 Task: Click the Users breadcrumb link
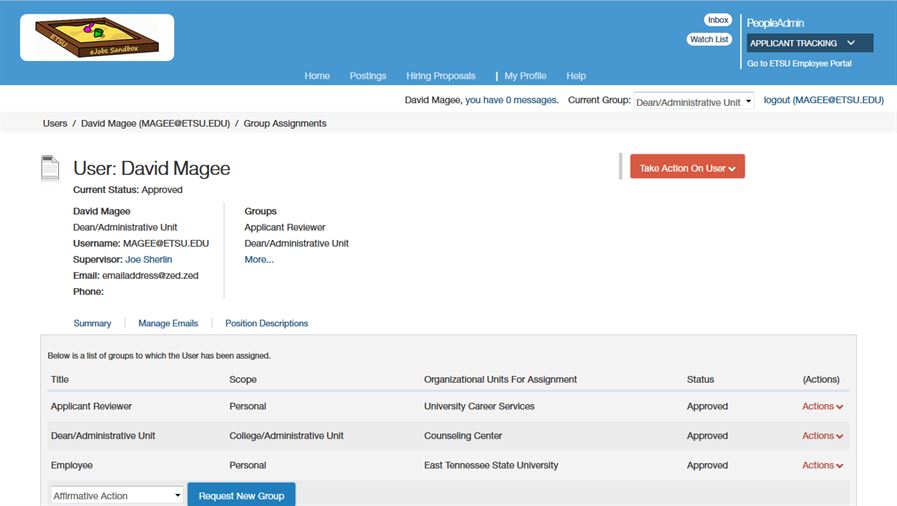(55, 124)
